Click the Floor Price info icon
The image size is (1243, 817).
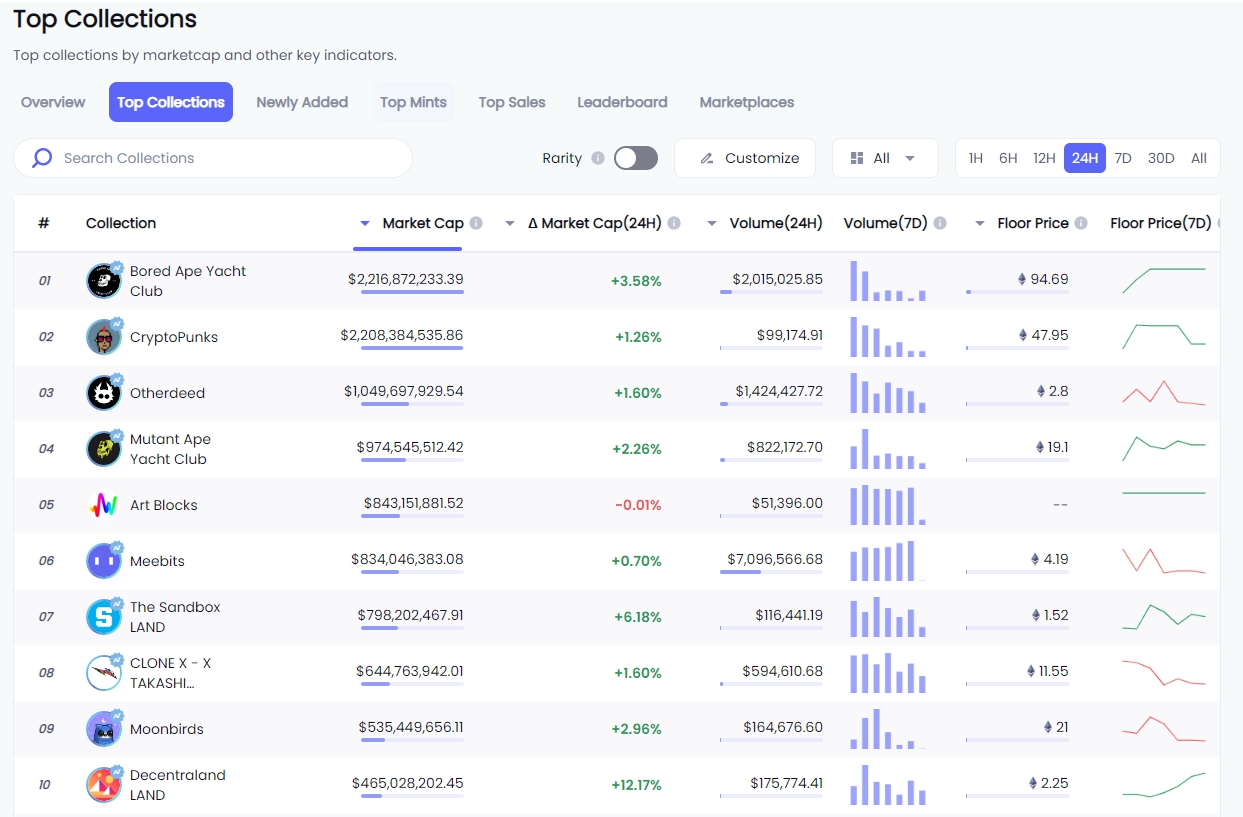tap(1081, 223)
